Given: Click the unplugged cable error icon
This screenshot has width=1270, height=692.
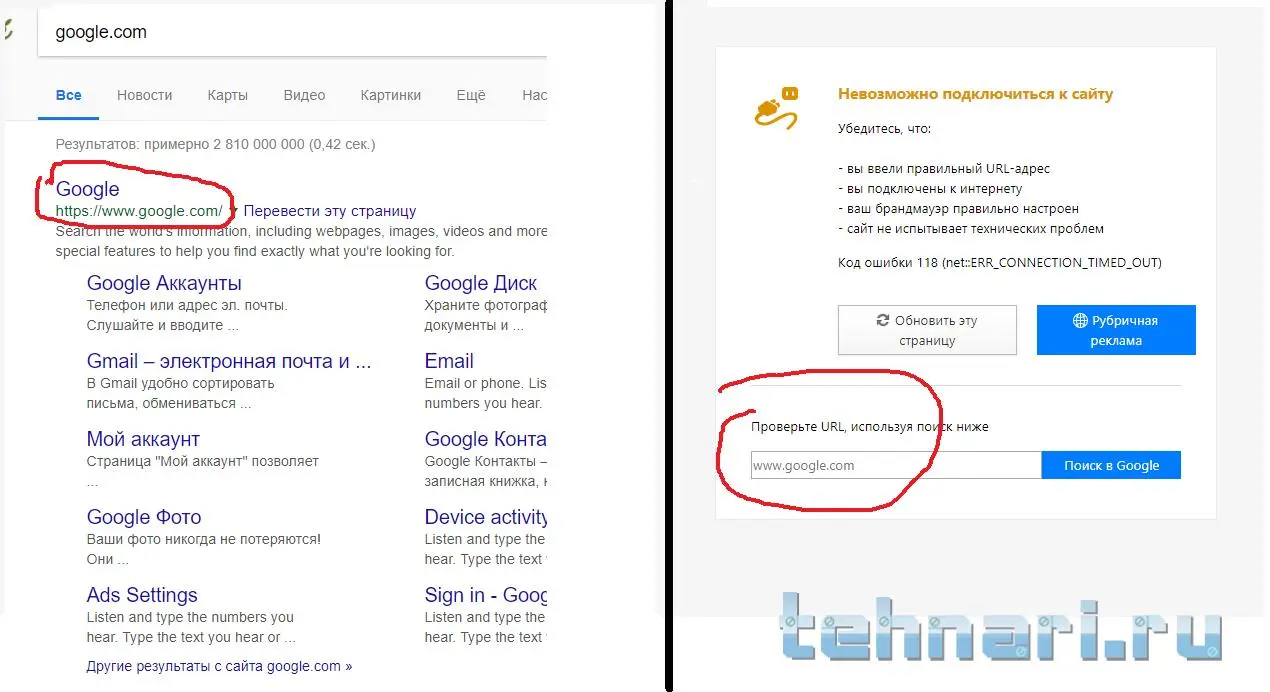Looking at the screenshot, I should click(x=777, y=108).
